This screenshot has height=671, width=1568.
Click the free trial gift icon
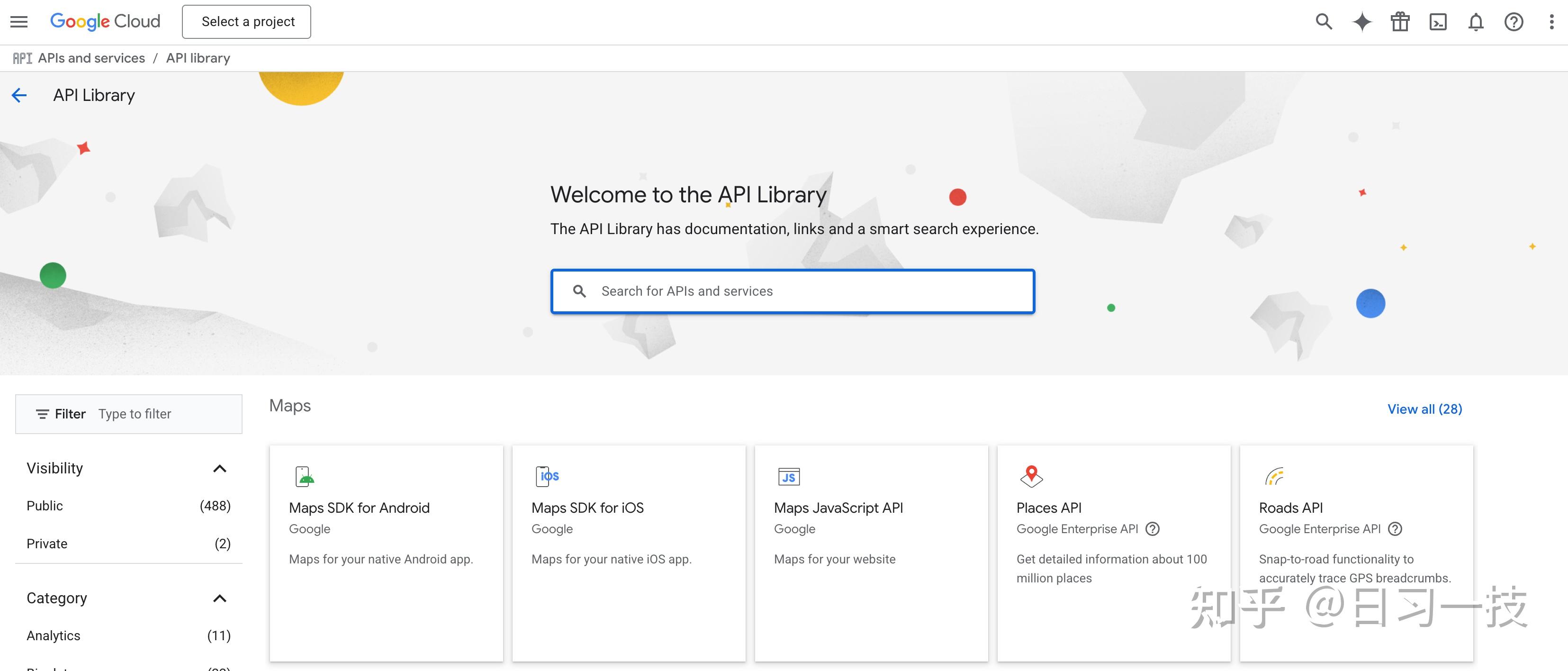coord(1399,22)
